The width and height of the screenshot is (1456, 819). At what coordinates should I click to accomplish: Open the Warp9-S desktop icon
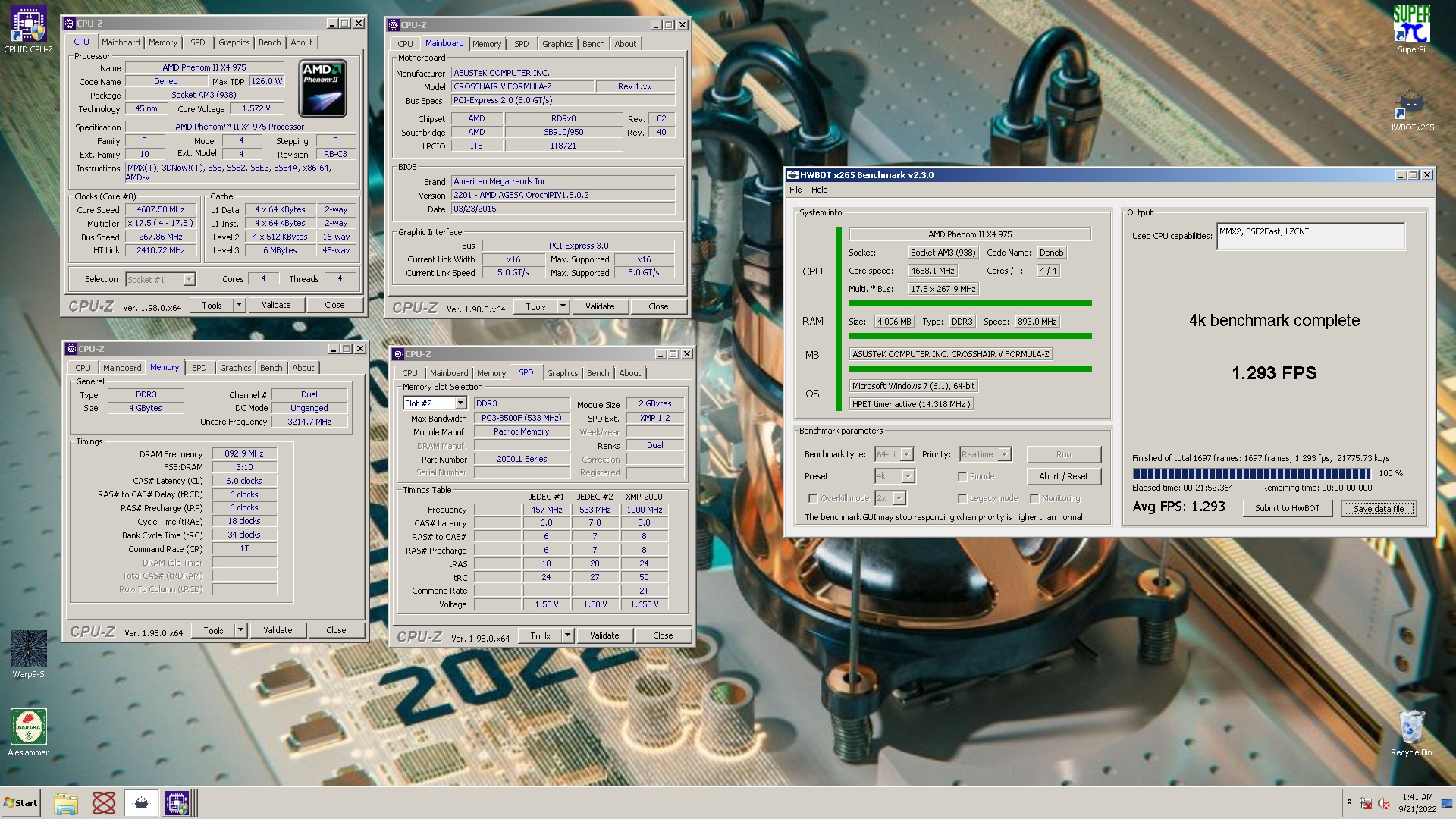28,654
